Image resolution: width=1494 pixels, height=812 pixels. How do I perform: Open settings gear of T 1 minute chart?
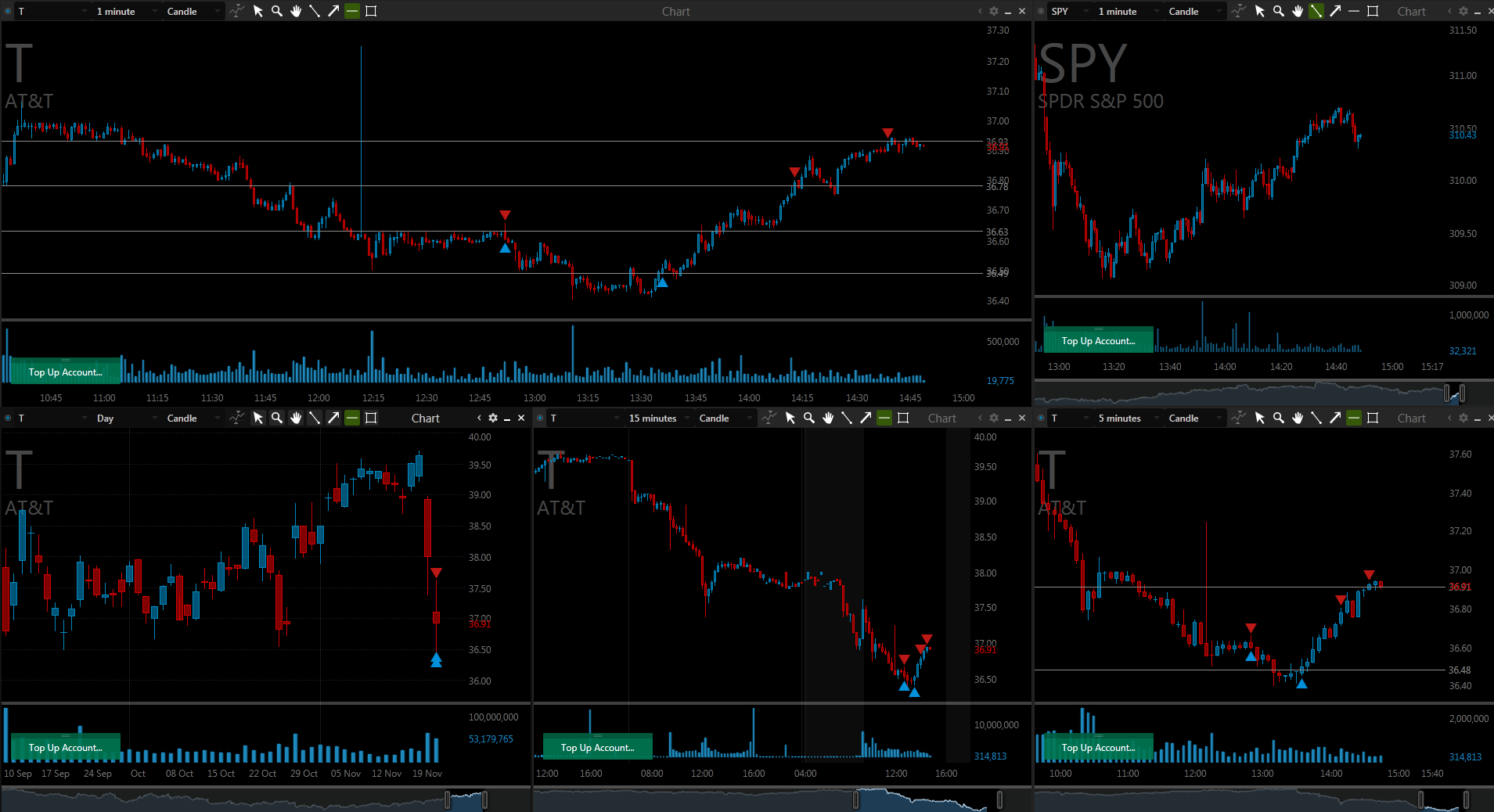click(x=994, y=11)
